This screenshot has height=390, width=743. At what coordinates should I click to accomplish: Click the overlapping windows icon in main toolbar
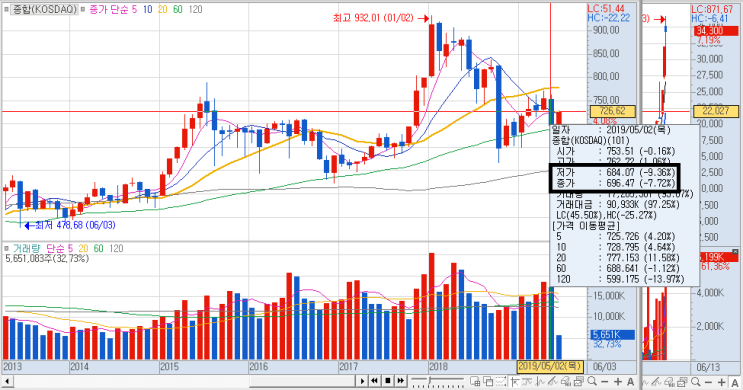point(488,381)
